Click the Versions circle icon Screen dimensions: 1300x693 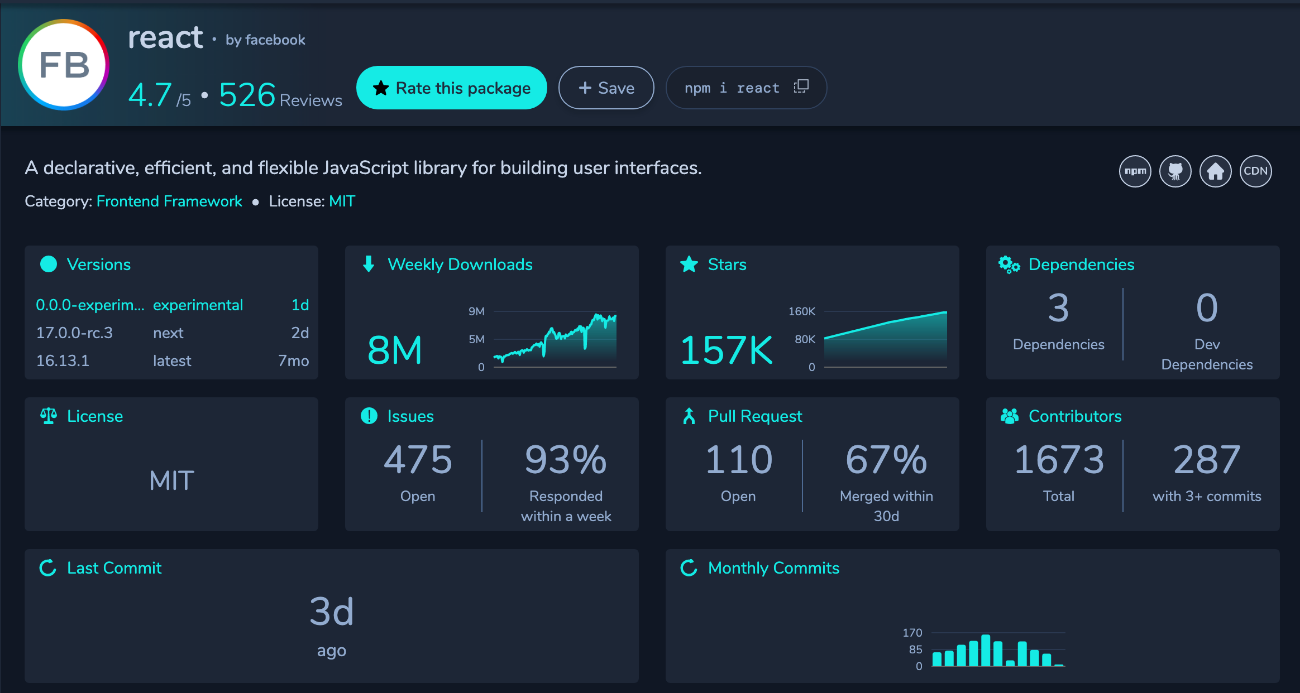point(48,265)
